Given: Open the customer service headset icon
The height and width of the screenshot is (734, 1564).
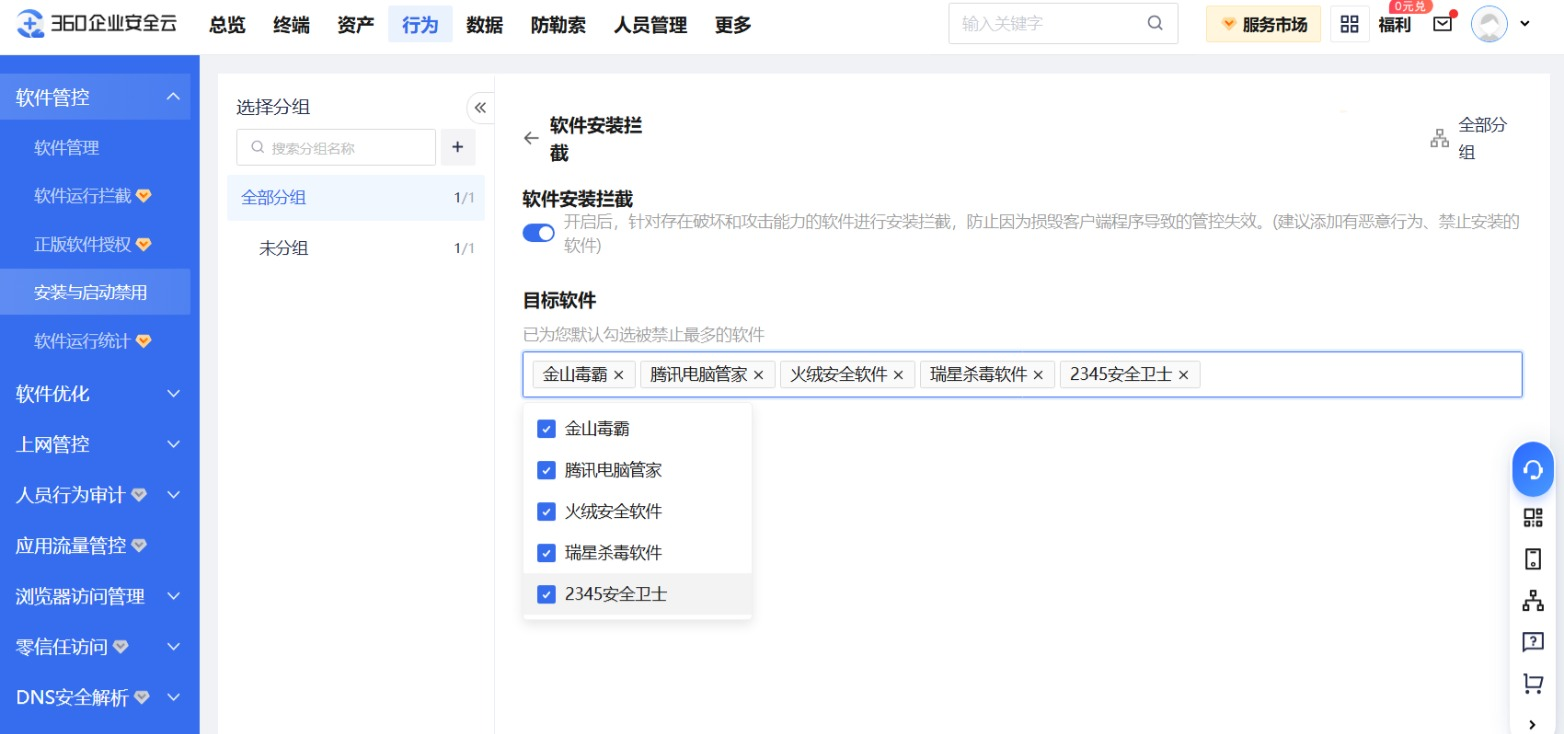Looking at the screenshot, I should tap(1532, 470).
